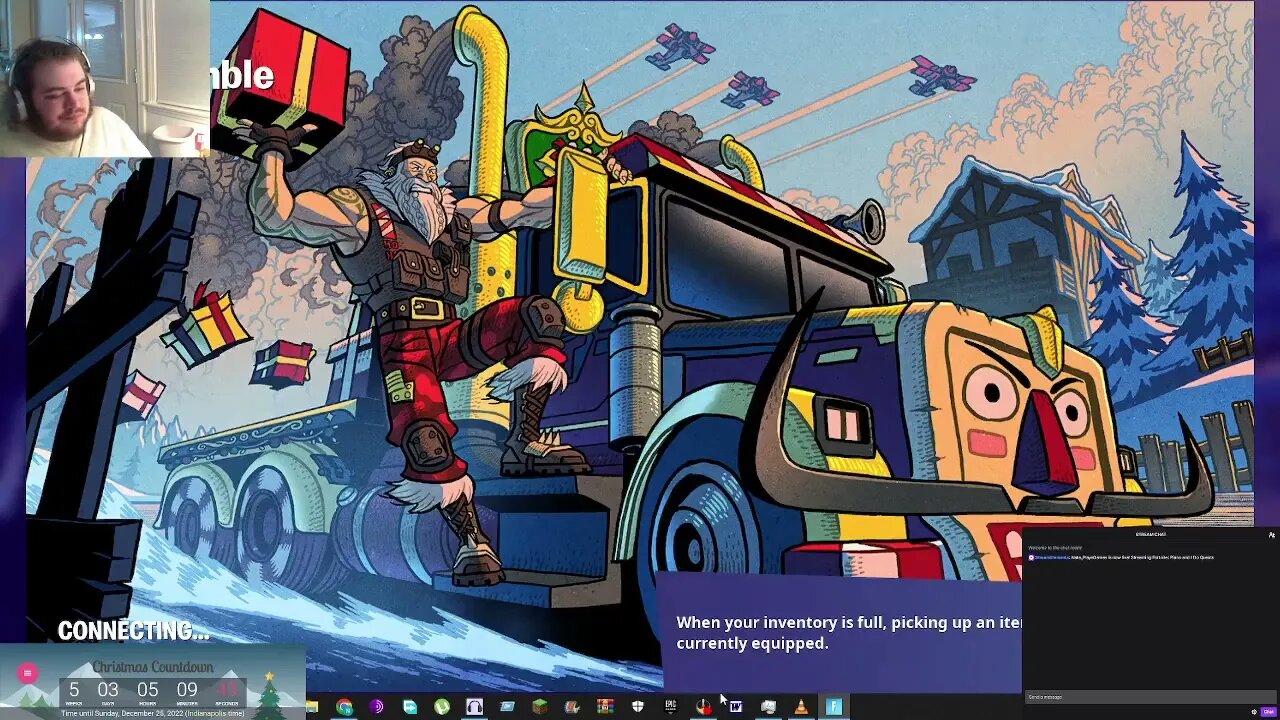The image size is (1280, 720).
Task: Click the StreamElements username in chat
Action: (1051, 557)
